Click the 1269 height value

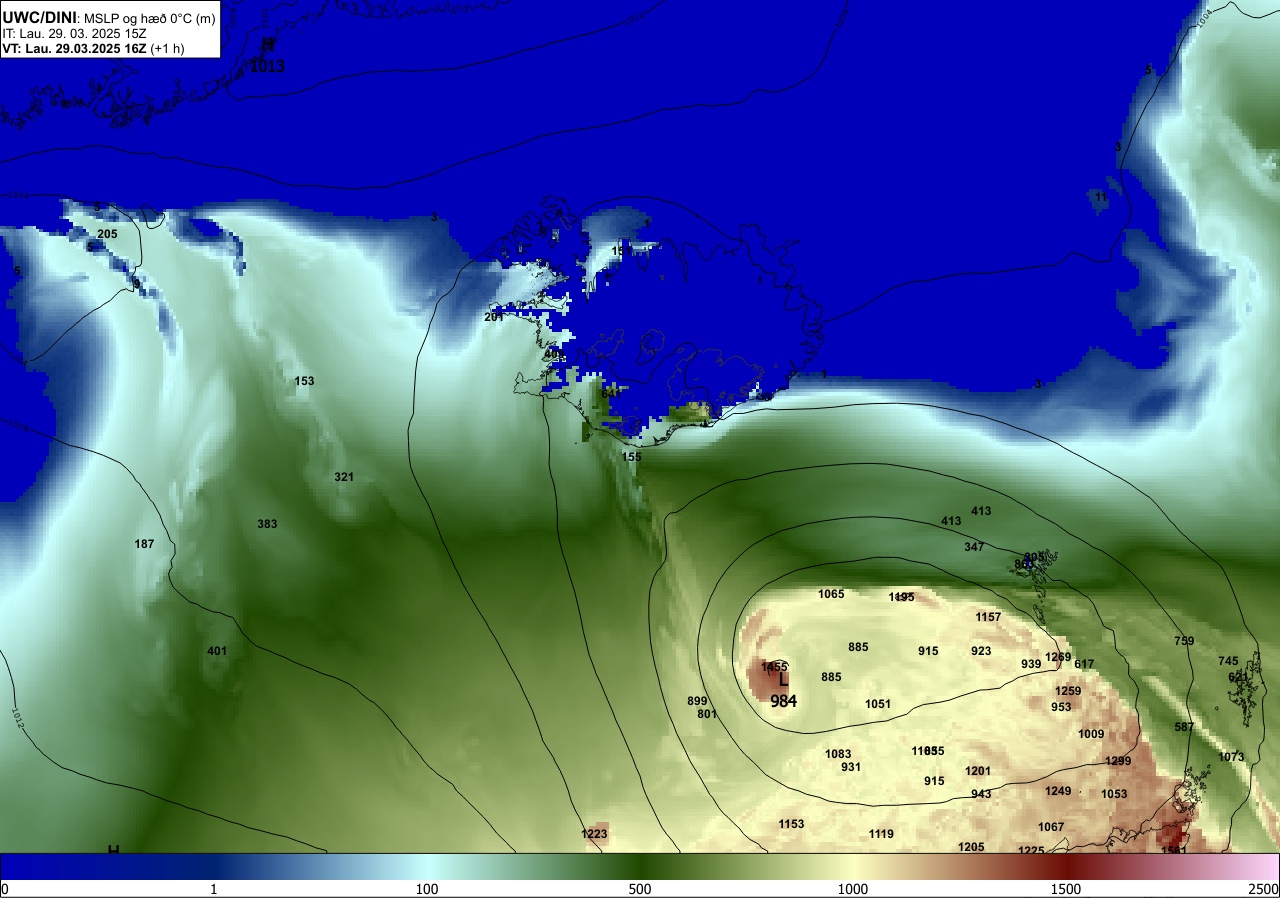coord(1058,657)
